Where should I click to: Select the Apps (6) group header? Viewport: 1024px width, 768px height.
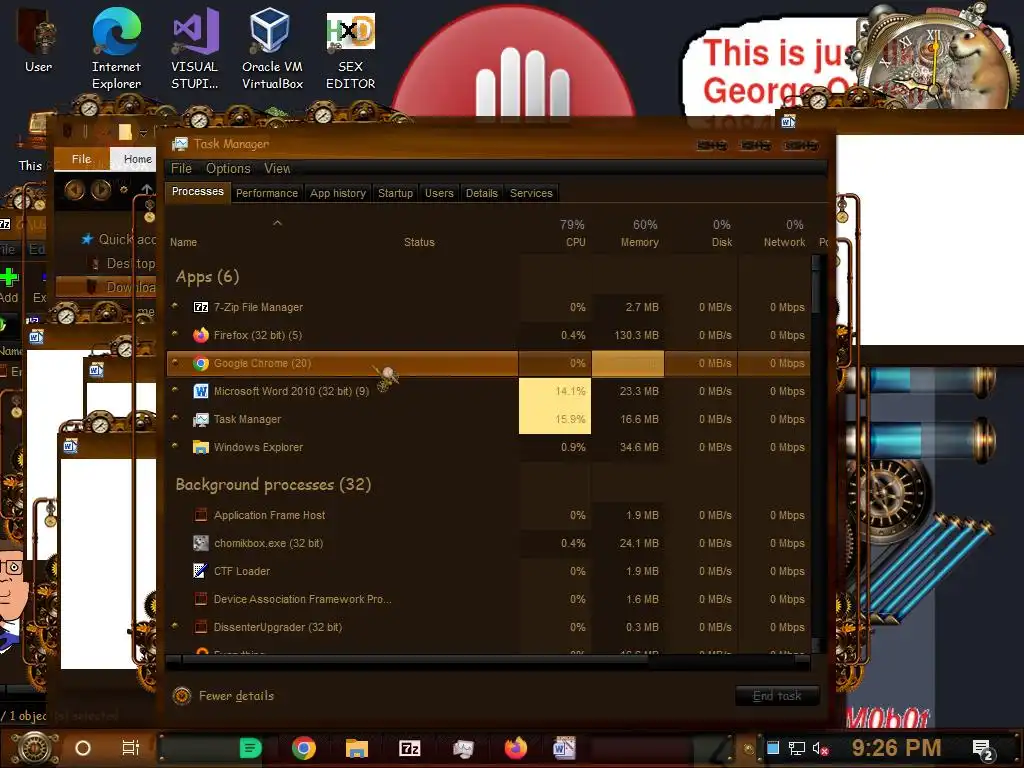coord(207,277)
